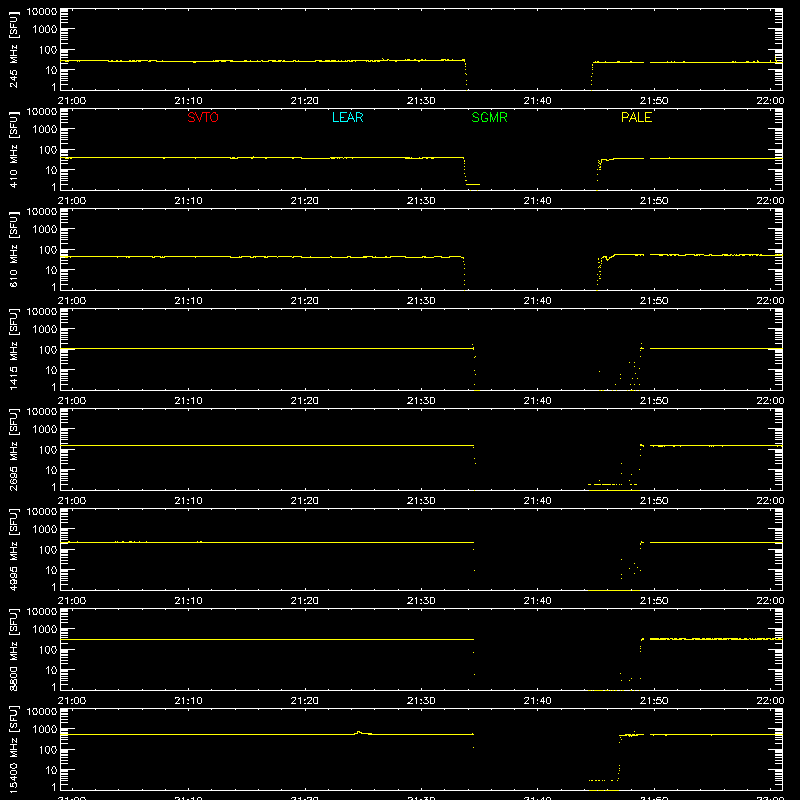Click 21:50 under the 245 MHz plot

pyautogui.click(x=654, y=101)
